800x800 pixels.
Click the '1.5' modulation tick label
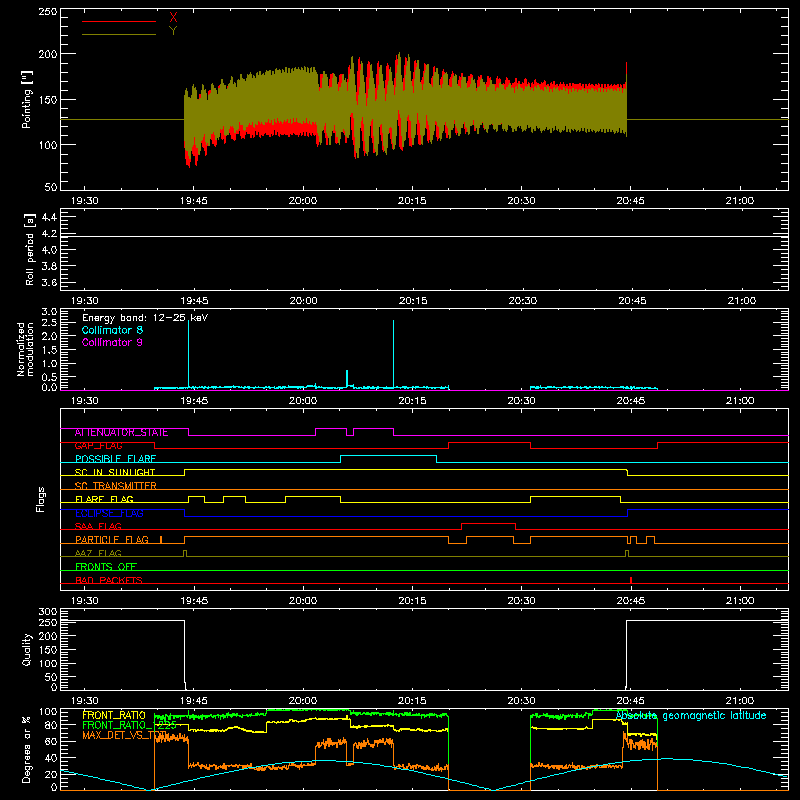click(49, 350)
